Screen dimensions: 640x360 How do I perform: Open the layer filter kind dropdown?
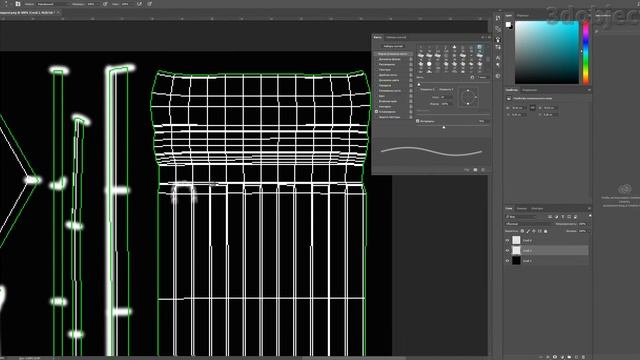click(x=521, y=217)
